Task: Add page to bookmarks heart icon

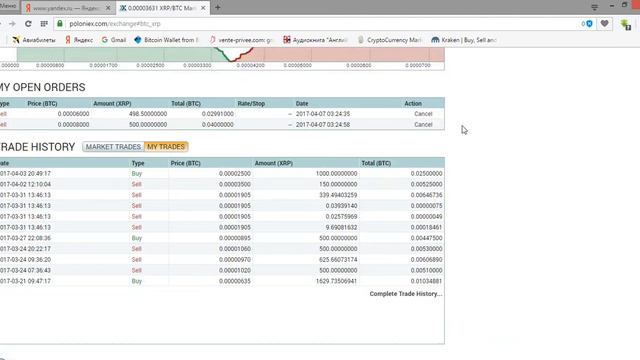Action: click(x=604, y=24)
